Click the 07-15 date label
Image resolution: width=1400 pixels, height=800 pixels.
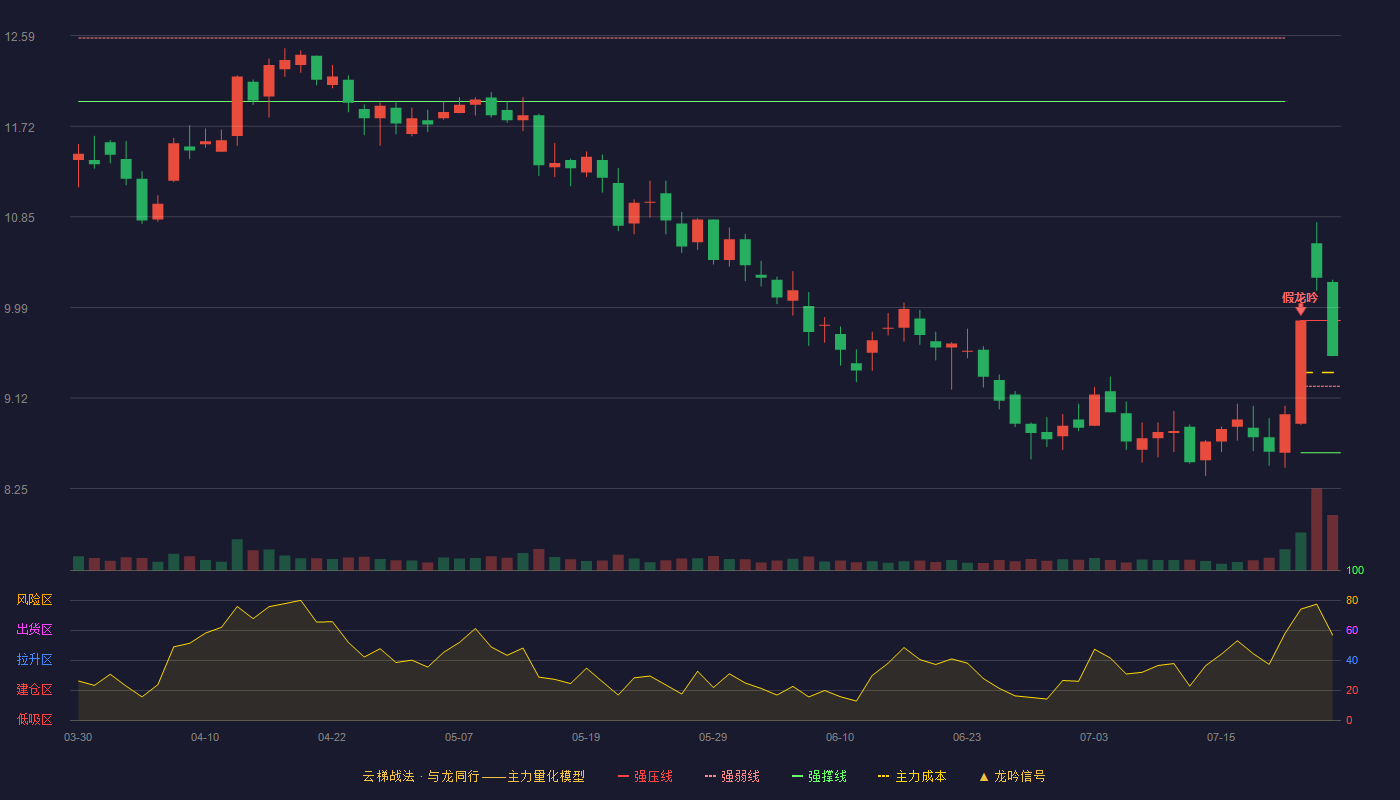pos(1221,737)
